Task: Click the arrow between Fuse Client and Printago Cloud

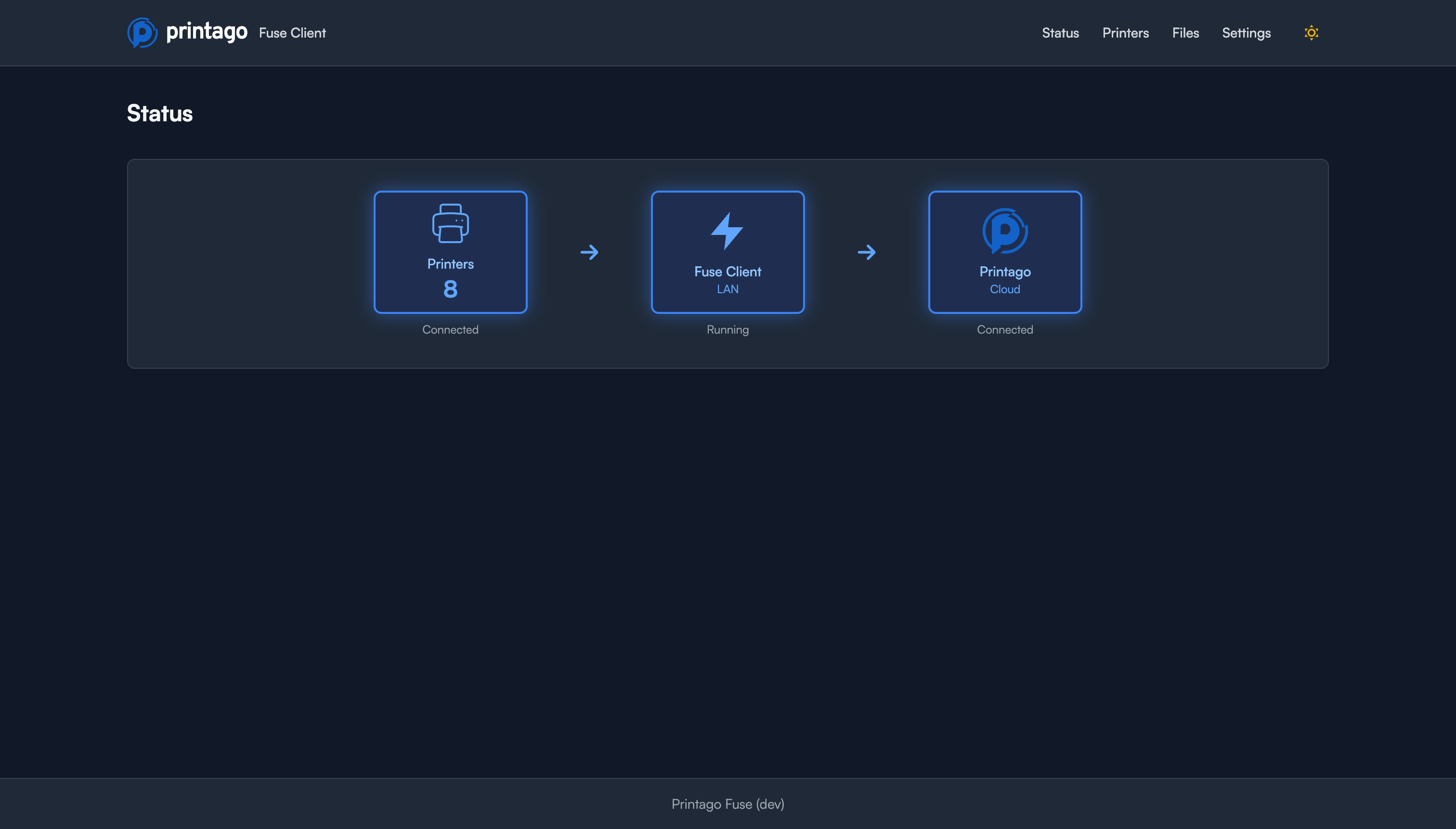Action: (x=866, y=252)
